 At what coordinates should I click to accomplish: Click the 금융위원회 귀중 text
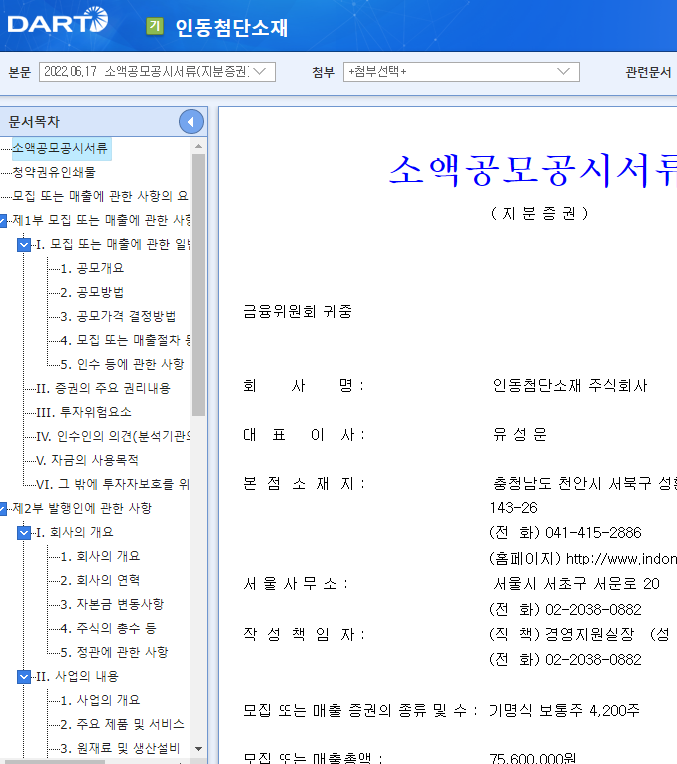tap(297, 311)
